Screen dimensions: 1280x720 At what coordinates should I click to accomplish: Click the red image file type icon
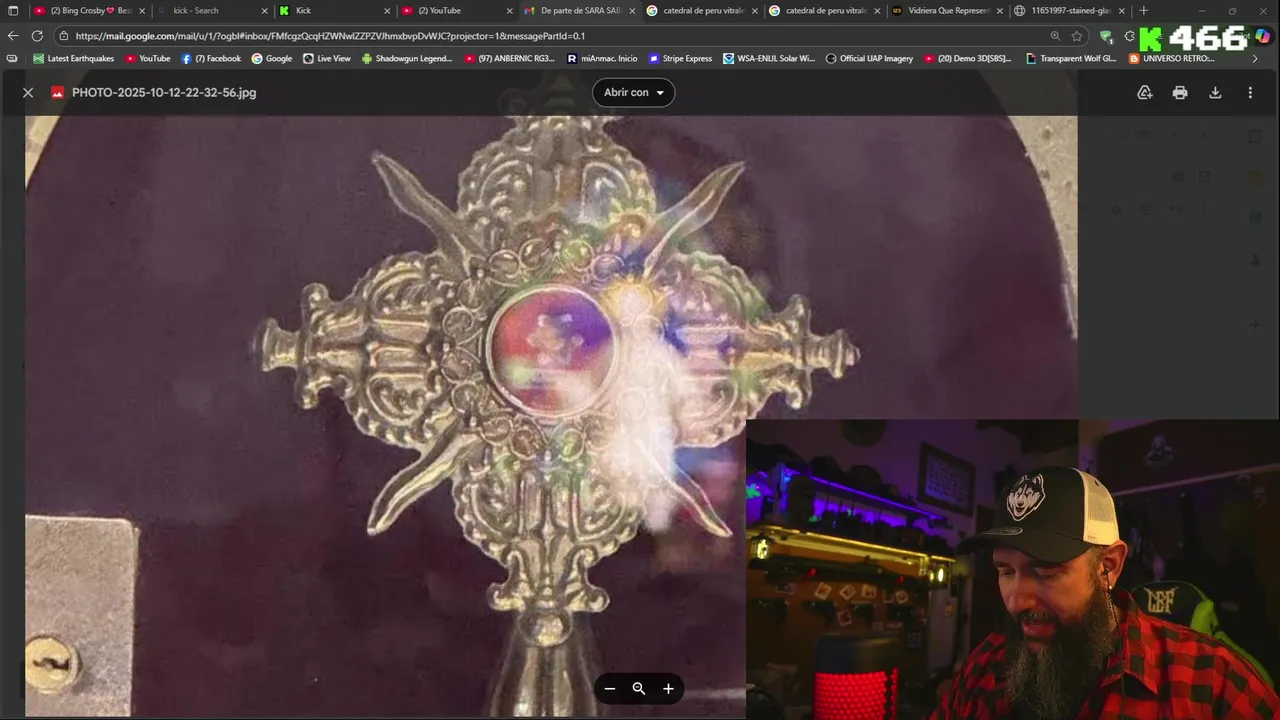(x=58, y=92)
